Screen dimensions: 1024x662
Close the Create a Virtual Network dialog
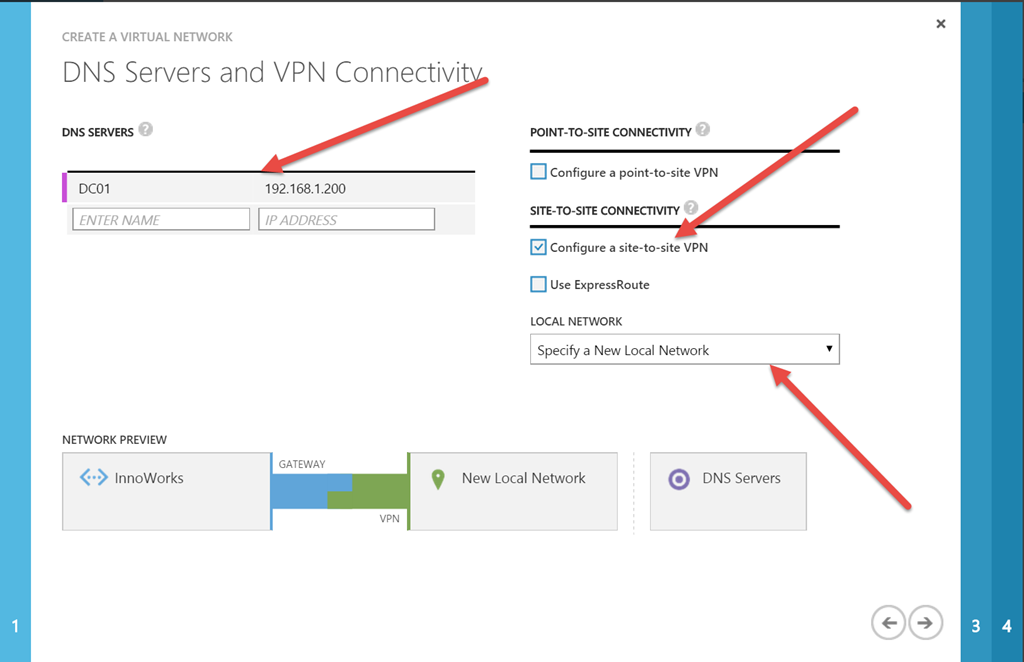click(940, 24)
